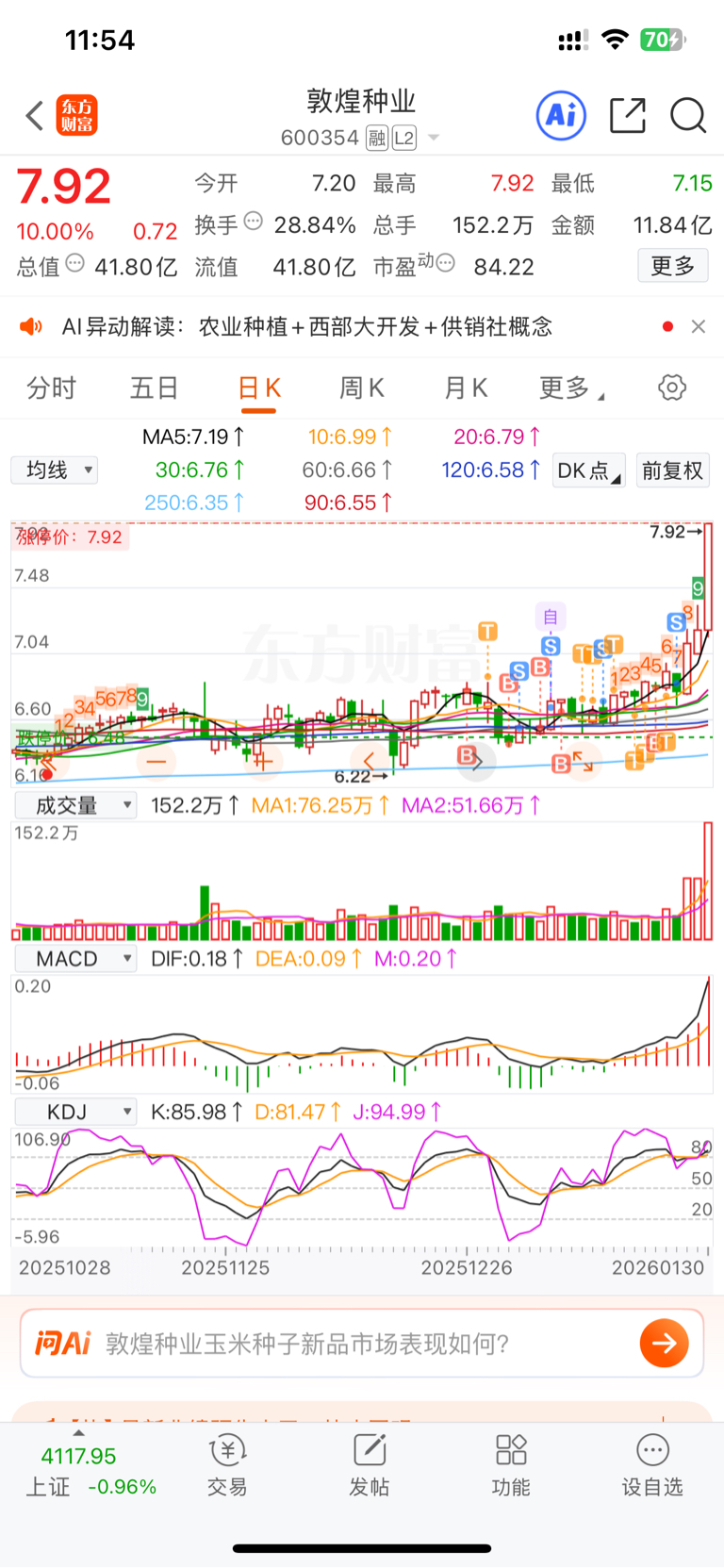Tap the MA5:7.19 value

click(x=193, y=437)
